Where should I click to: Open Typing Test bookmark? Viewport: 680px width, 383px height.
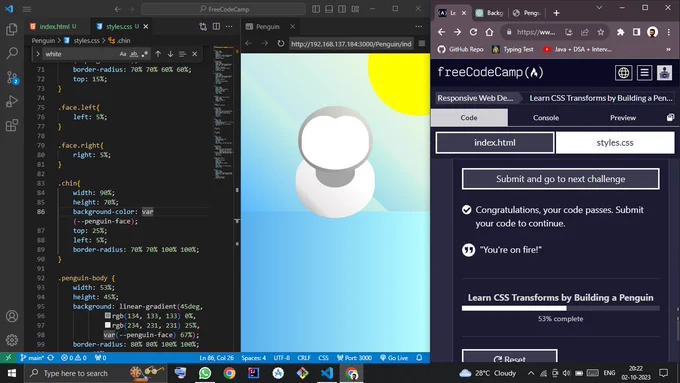(x=513, y=49)
